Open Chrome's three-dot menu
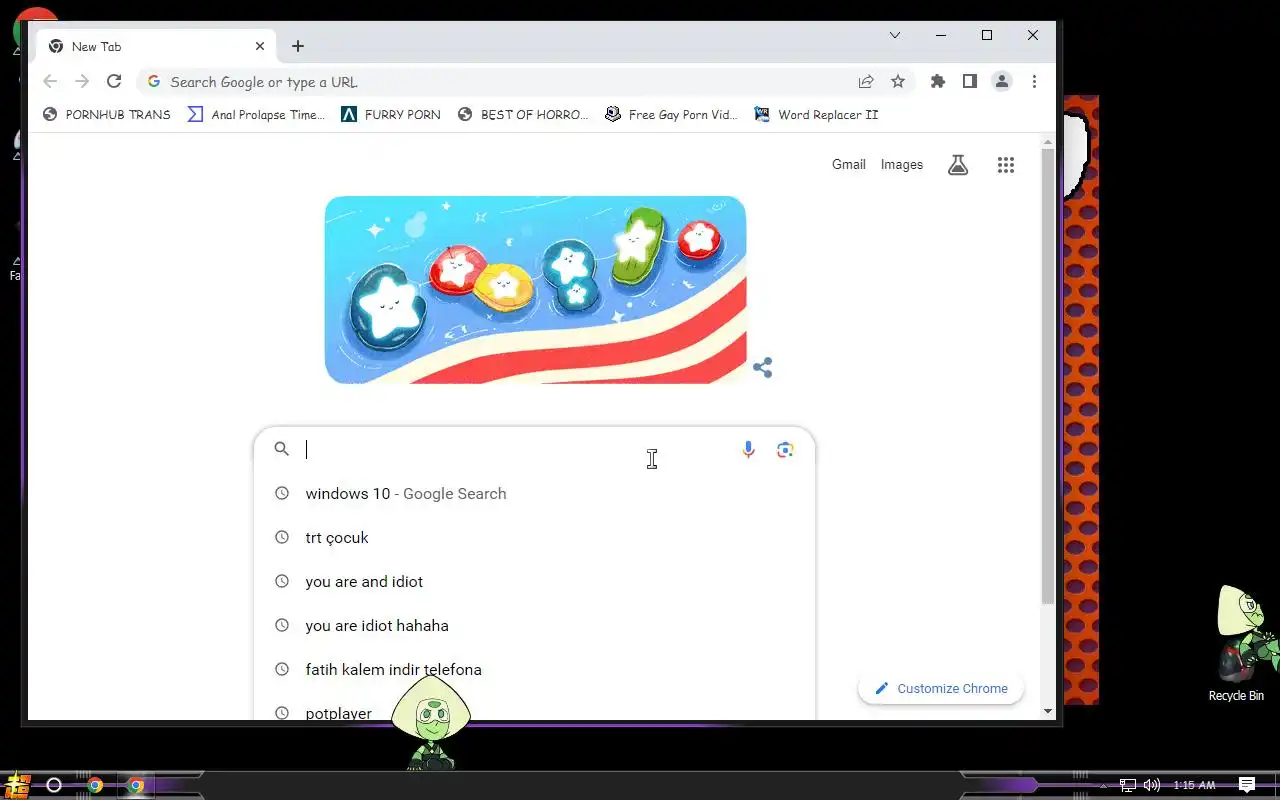Image resolution: width=1280 pixels, height=800 pixels. pyautogui.click(x=1034, y=82)
